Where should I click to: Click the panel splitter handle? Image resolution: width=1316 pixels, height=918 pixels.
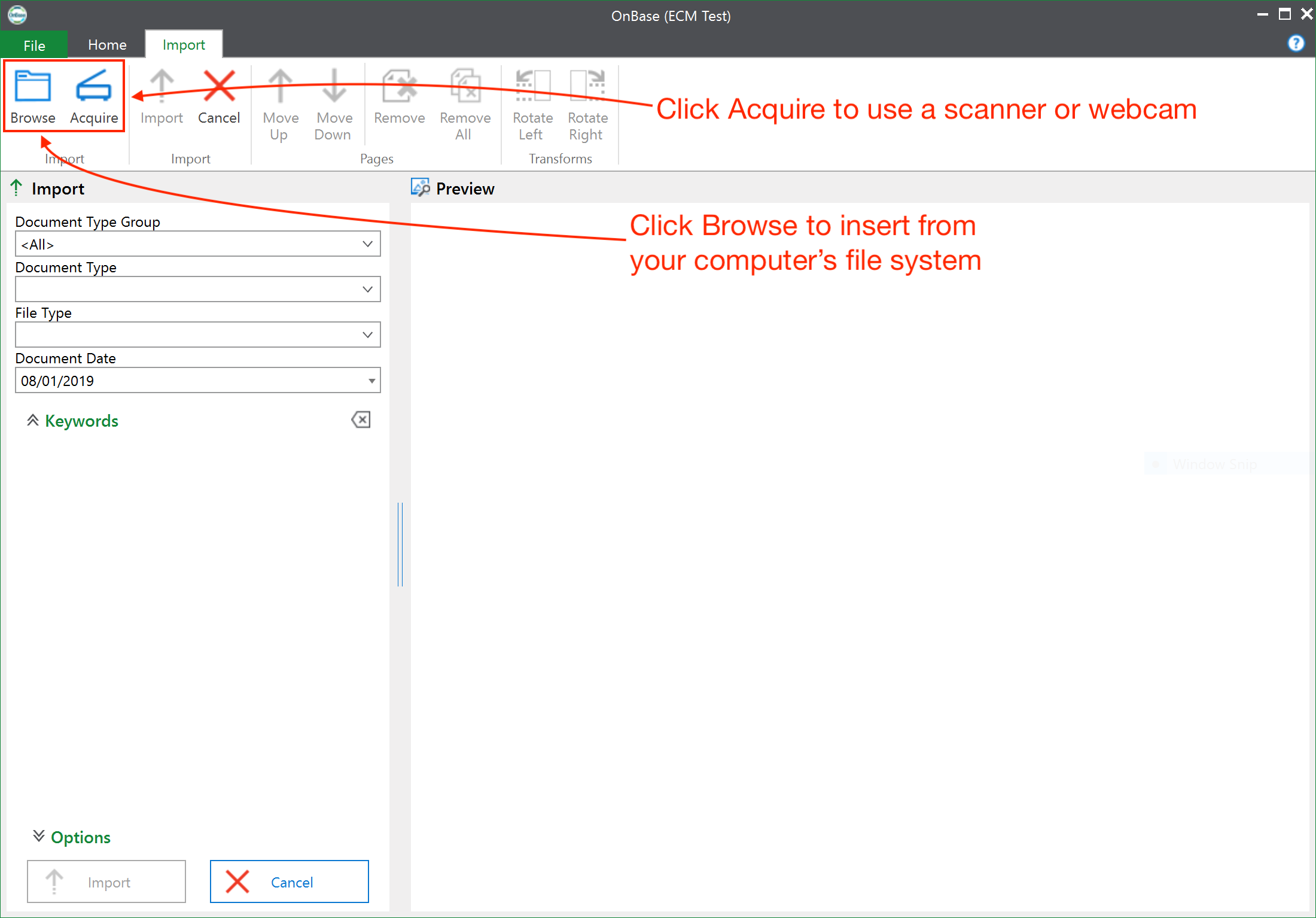coord(400,545)
